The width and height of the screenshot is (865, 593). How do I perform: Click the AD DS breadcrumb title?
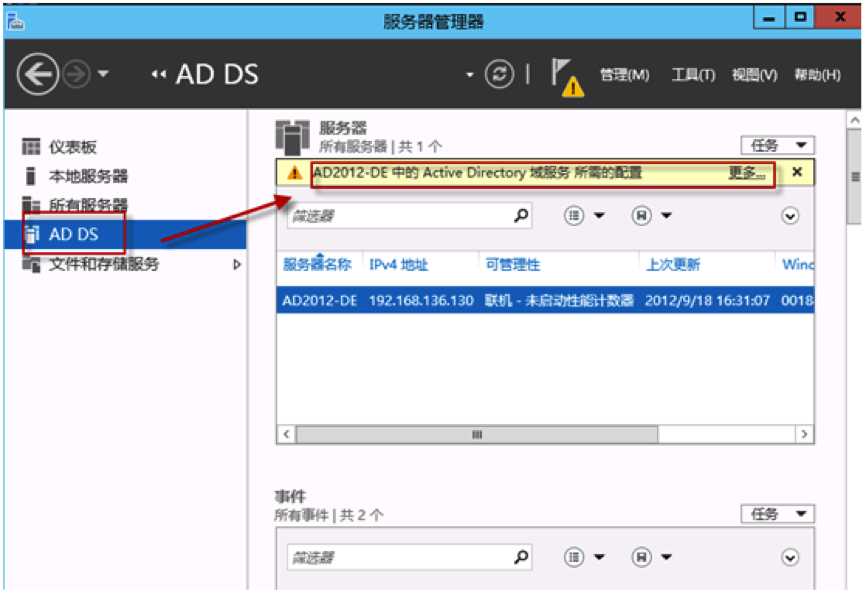click(217, 74)
